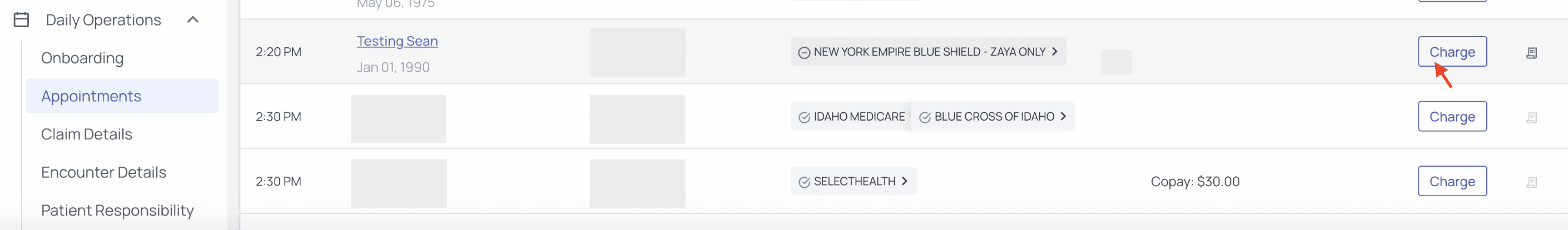Click the unverified status icon on NEW YORK EMPIRE
1568x230 pixels.
(x=804, y=53)
